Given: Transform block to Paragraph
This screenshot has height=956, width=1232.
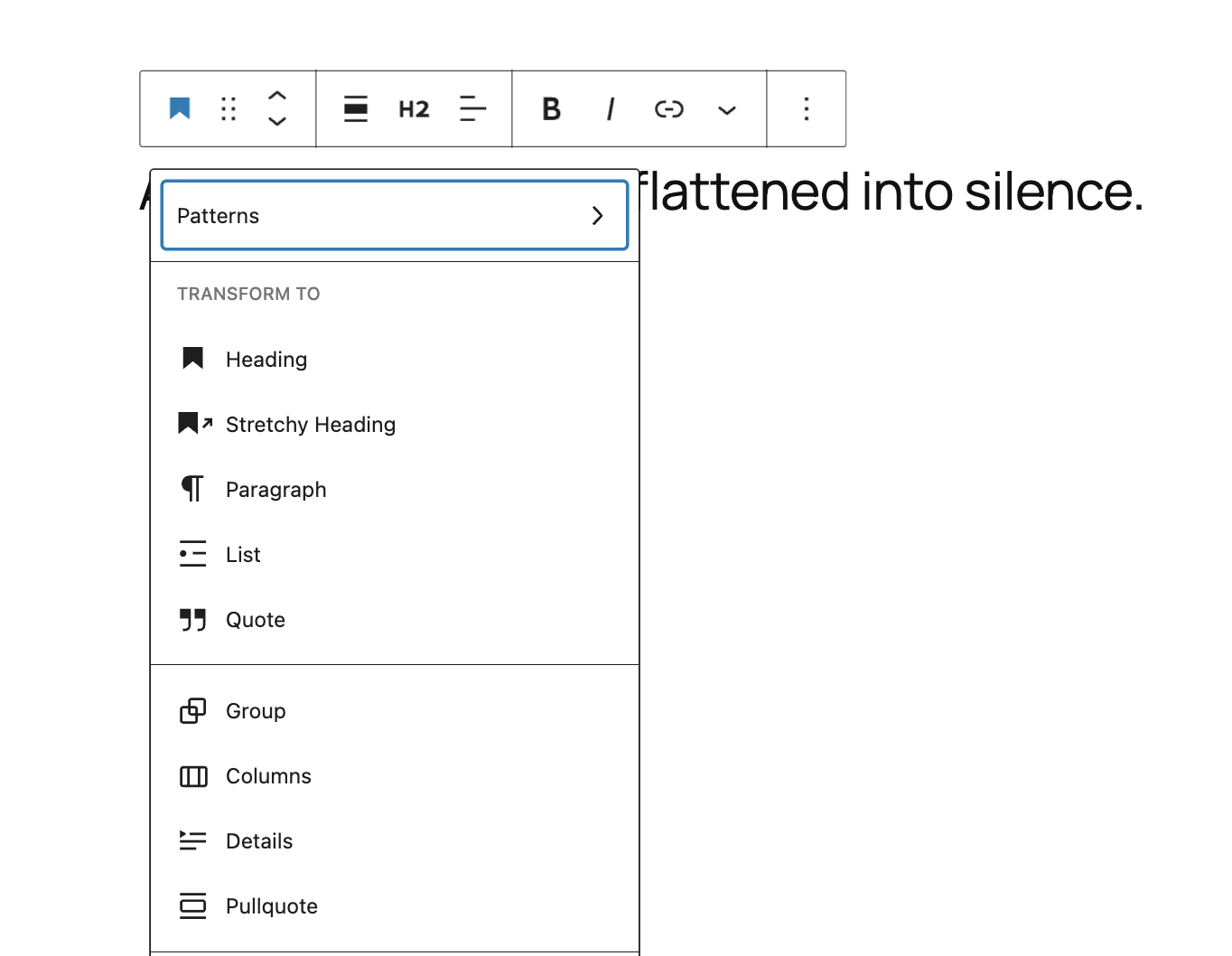Looking at the screenshot, I should click(275, 490).
